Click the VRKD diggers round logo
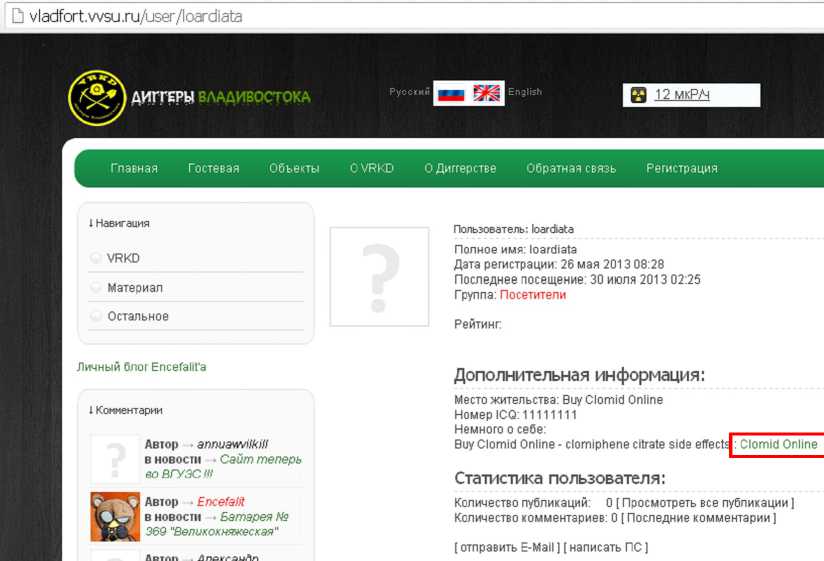Image resolution: width=824 pixels, height=561 pixels. 97,98
